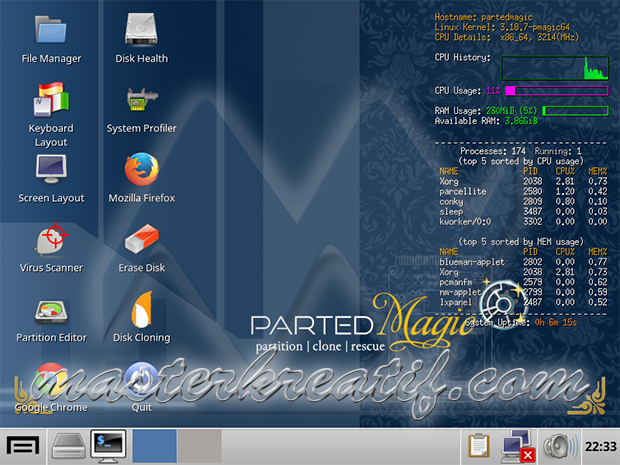
Task: Click the RAM Usage green bar
Action: point(575,111)
